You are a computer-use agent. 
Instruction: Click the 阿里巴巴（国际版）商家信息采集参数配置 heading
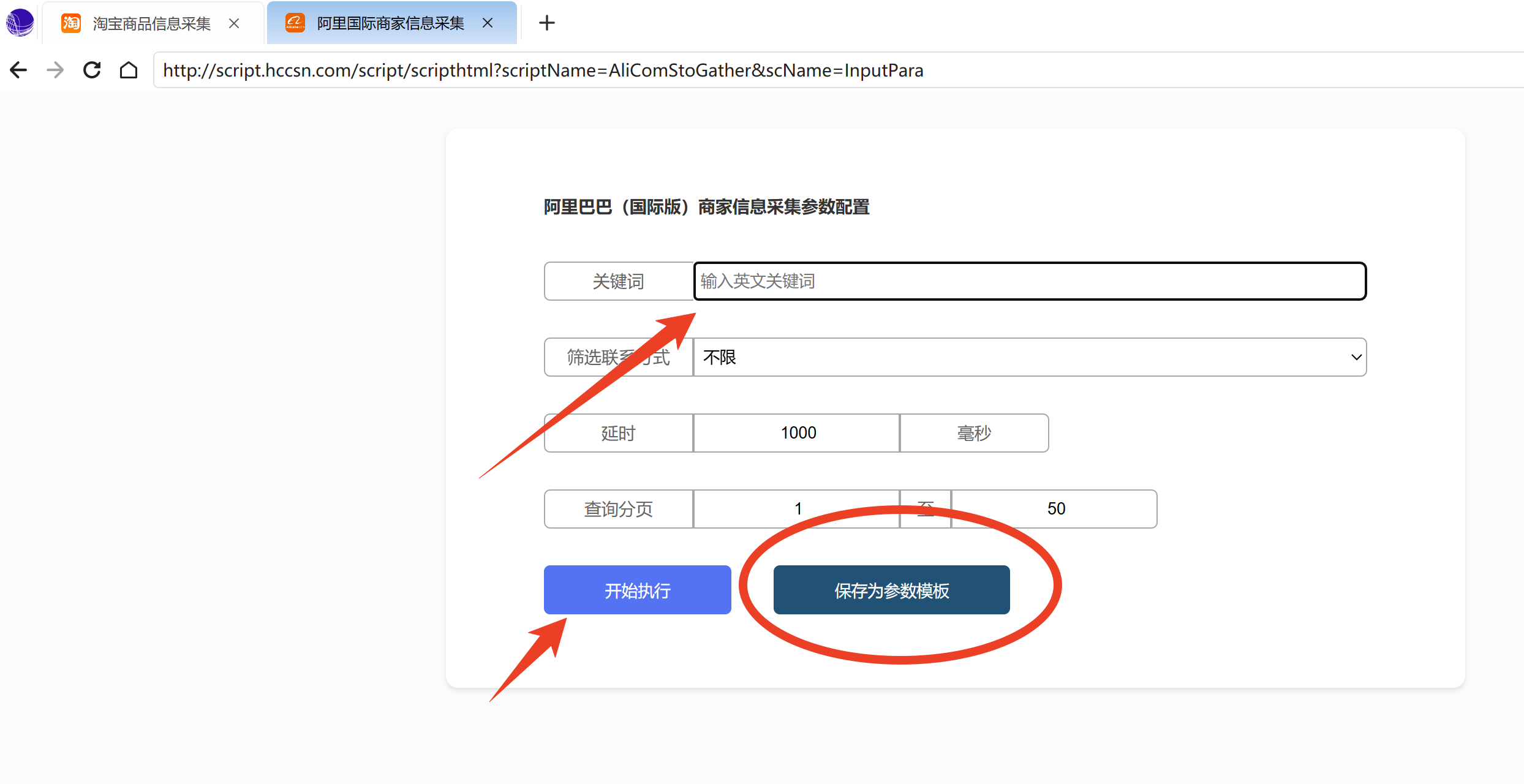(707, 207)
